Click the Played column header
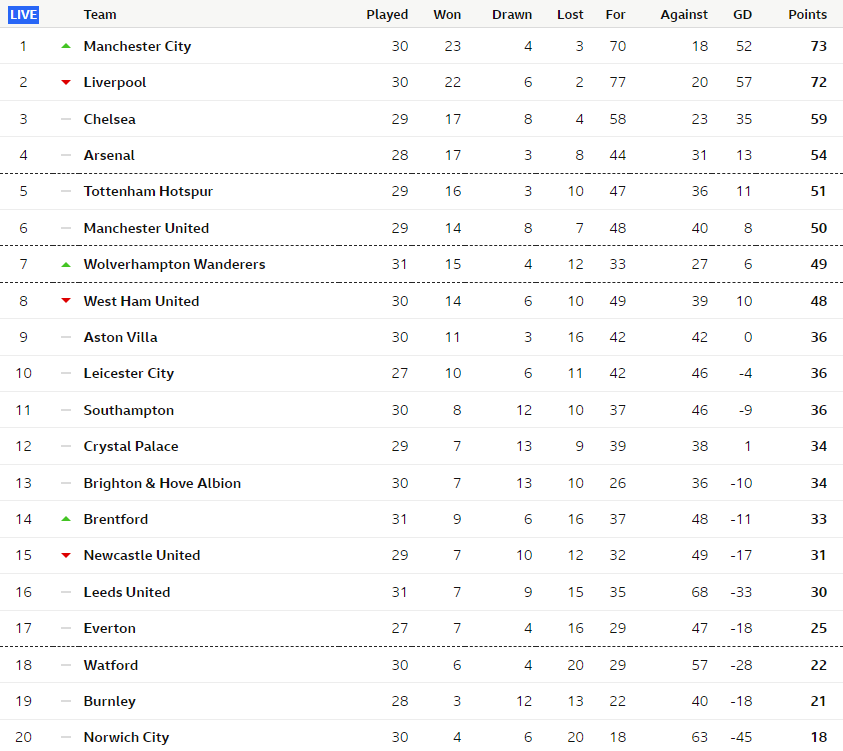Screen dimensions: 843x751 coord(387,15)
